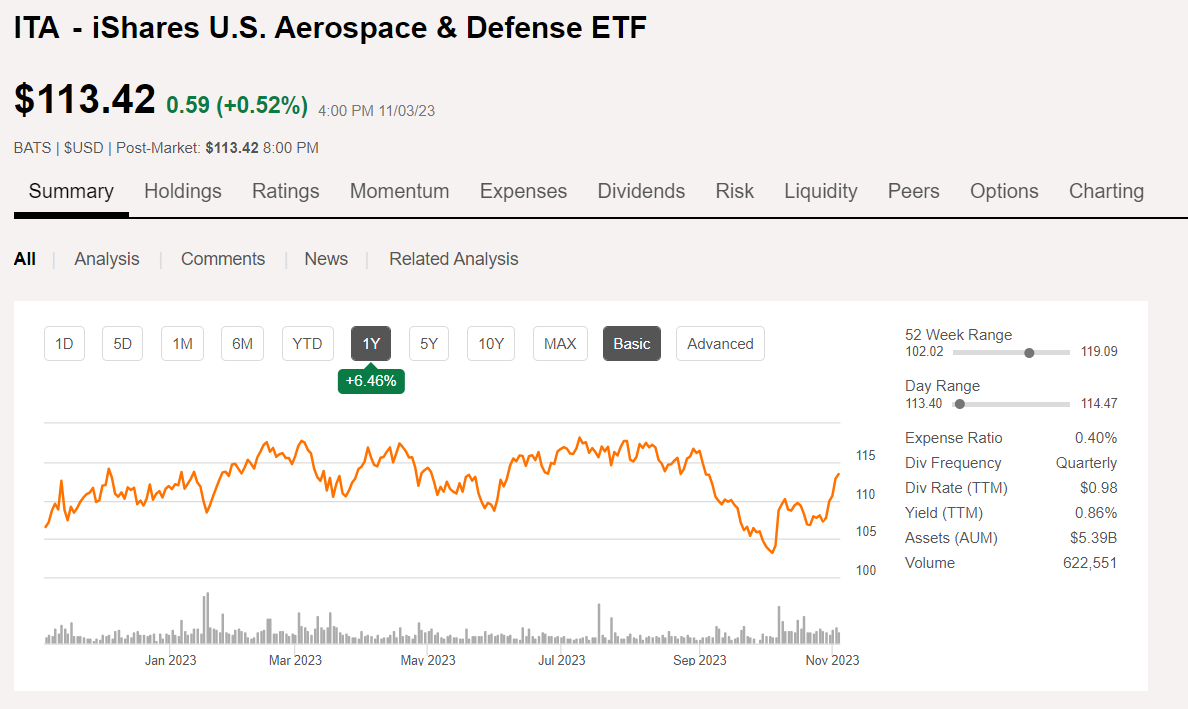Filter content by News
The height and width of the screenshot is (709, 1188).
click(x=326, y=259)
